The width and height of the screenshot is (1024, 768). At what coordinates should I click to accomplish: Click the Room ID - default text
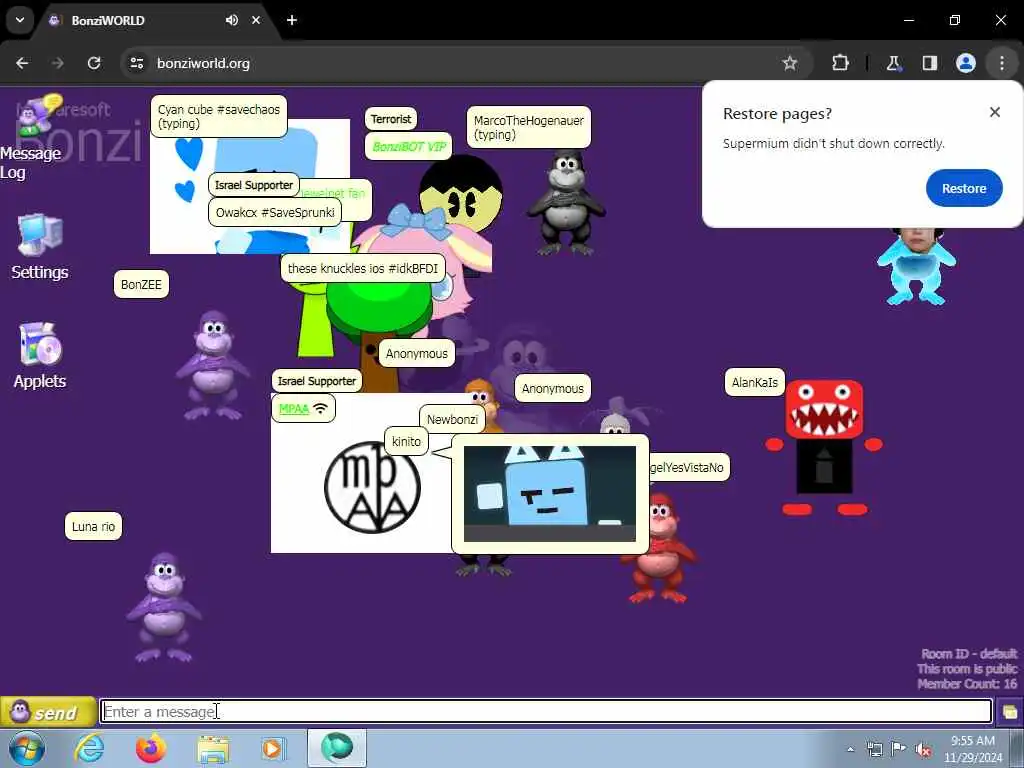tap(968, 654)
